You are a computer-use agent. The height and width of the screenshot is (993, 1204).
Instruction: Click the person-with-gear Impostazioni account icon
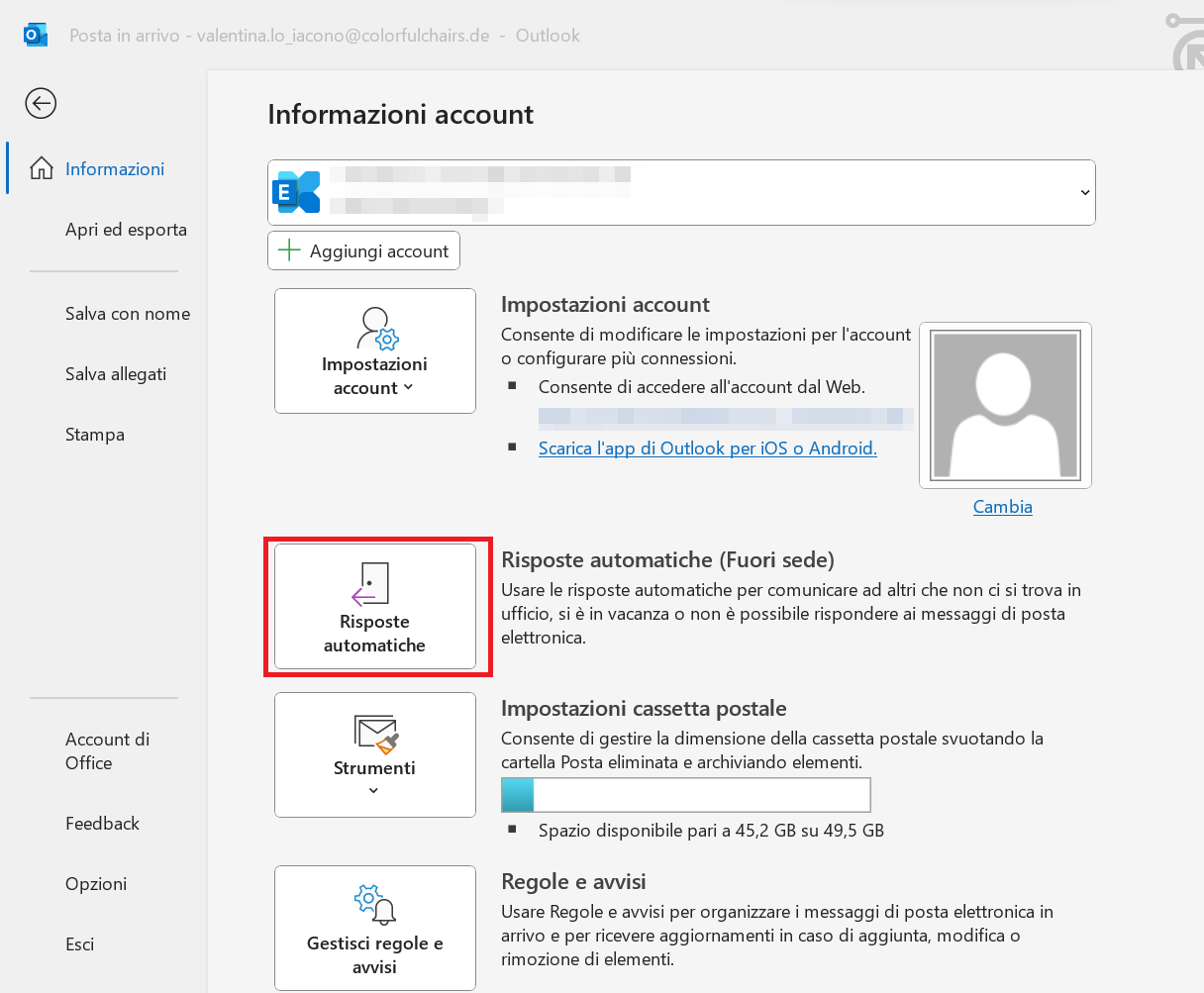[376, 328]
